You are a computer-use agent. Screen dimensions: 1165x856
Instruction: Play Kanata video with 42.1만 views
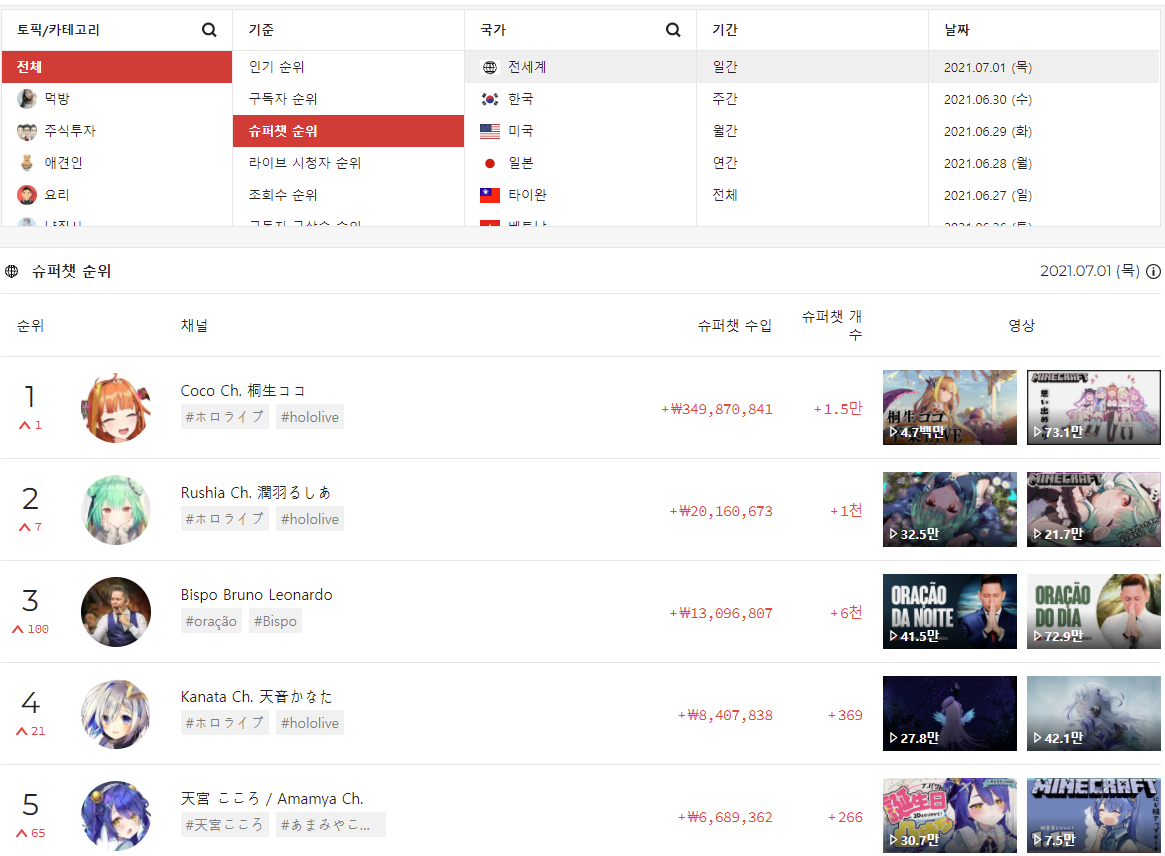point(1094,713)
